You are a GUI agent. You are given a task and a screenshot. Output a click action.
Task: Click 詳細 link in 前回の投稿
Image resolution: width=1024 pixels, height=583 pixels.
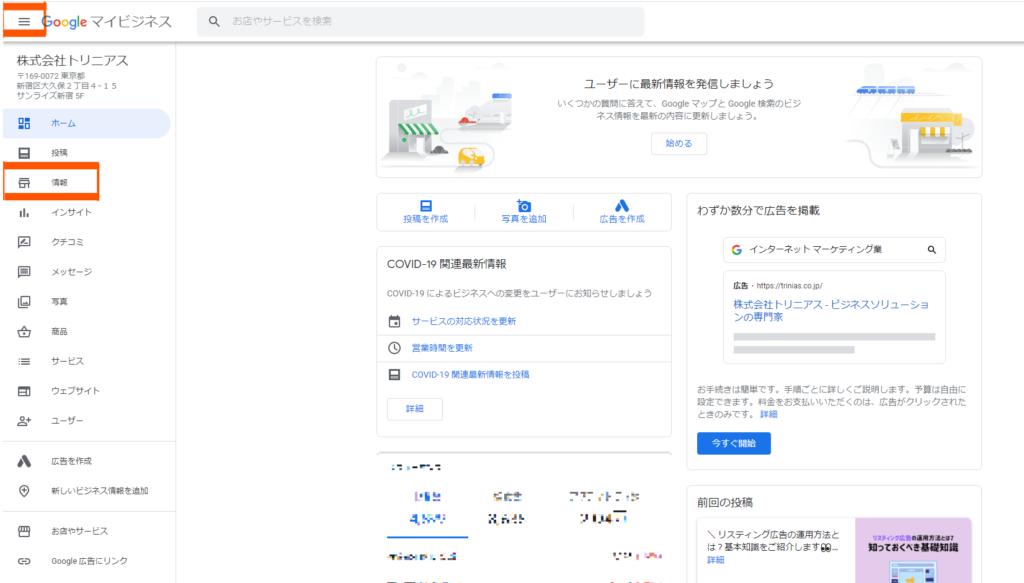pyautogui.click(x=716, y=560)
